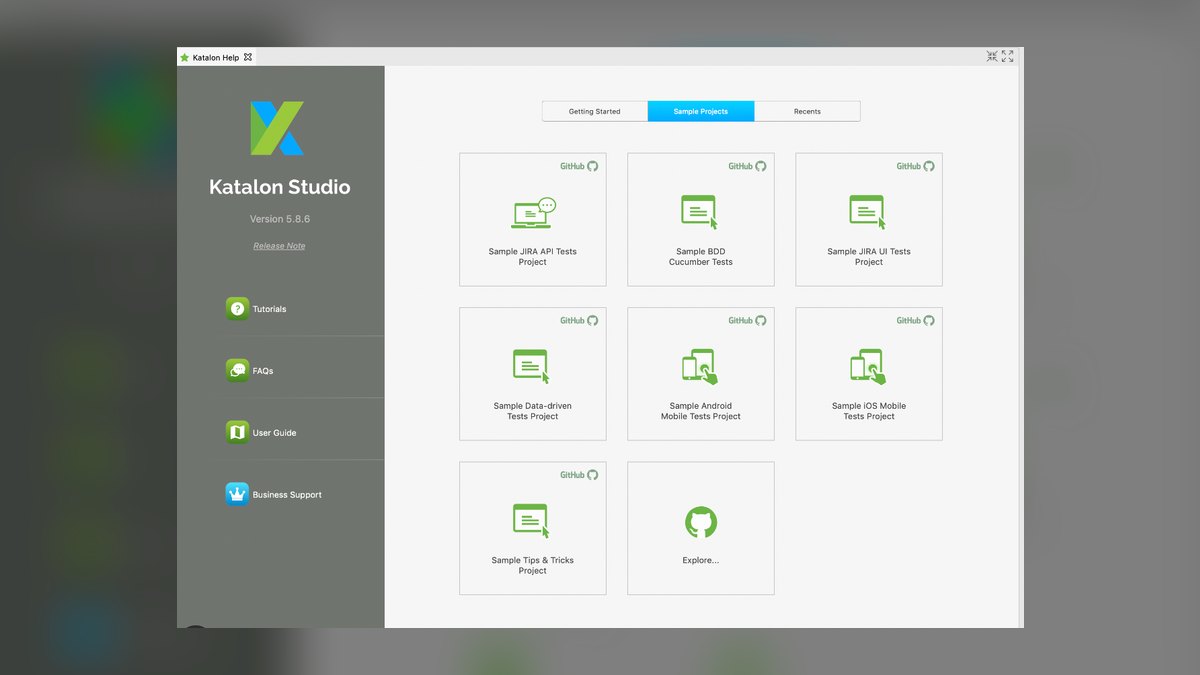Click GitHub badge on Android Mobile card
This screenshot has height=675, width=1200.
(747, 320)
